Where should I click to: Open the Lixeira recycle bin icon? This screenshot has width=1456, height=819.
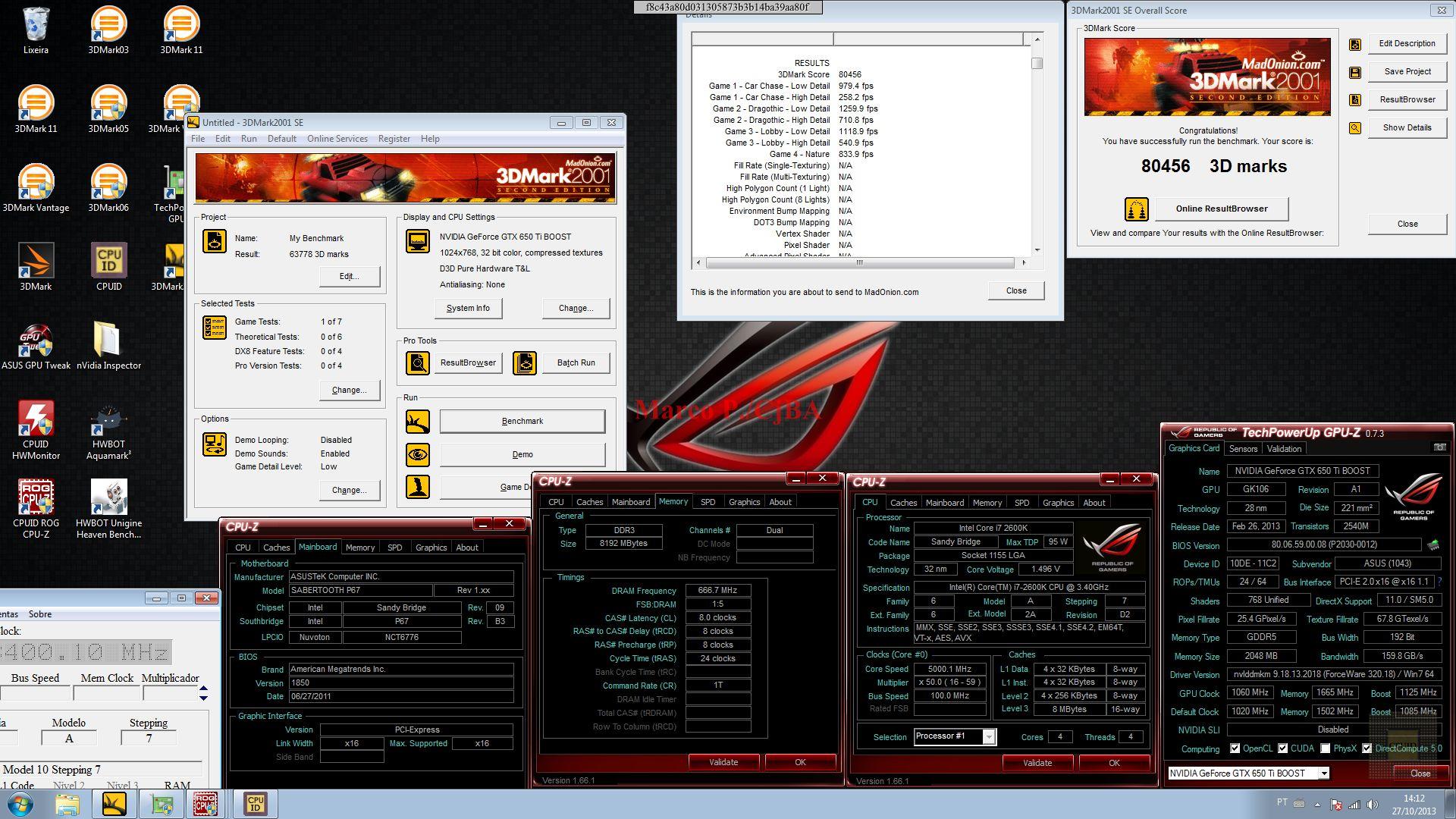point(36,31)
